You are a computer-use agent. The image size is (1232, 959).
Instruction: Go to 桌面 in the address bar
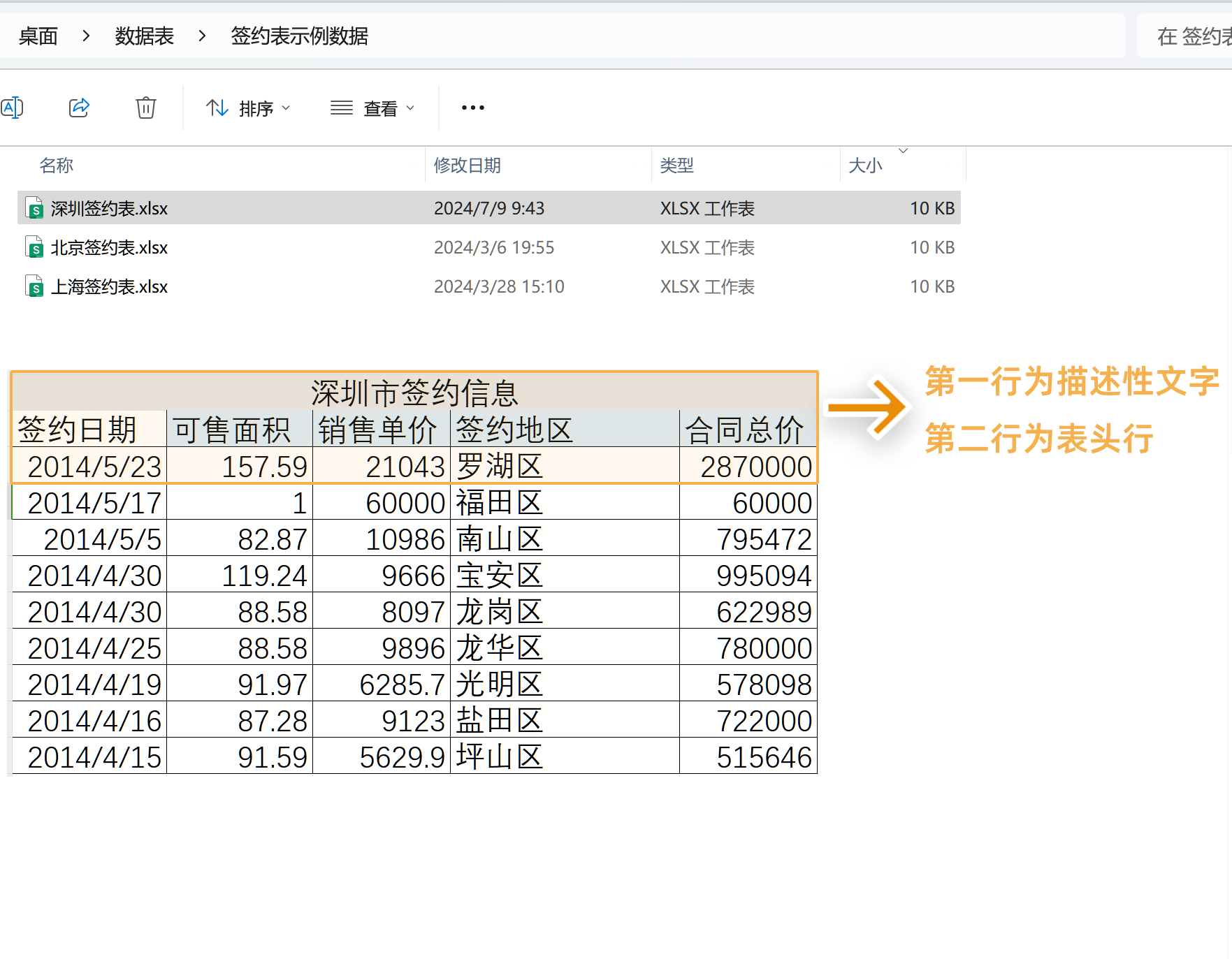pyautogui.click(x=38, y=36)
